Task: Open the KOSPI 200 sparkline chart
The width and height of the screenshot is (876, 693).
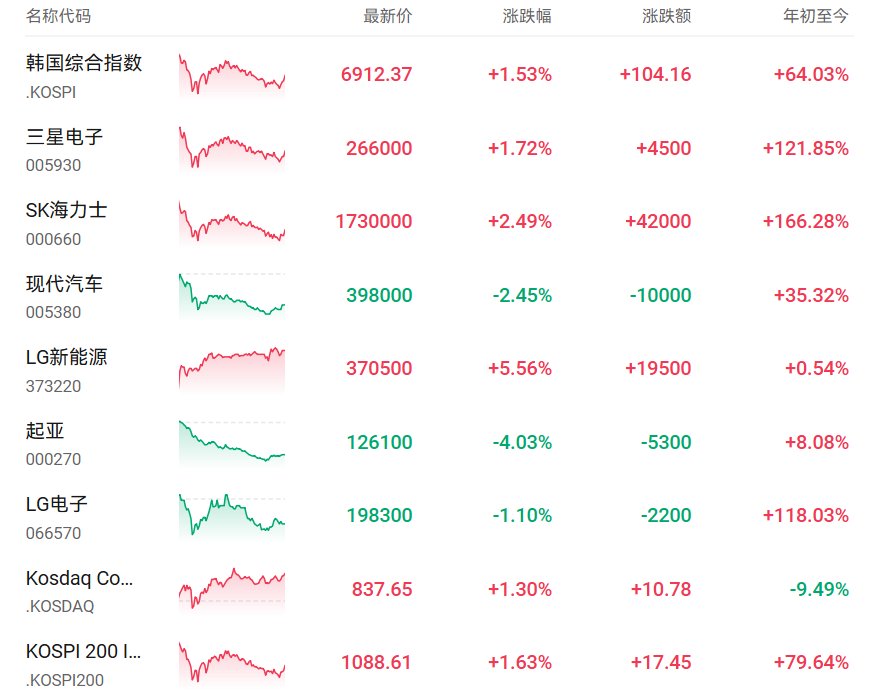Action: [232, 663]
